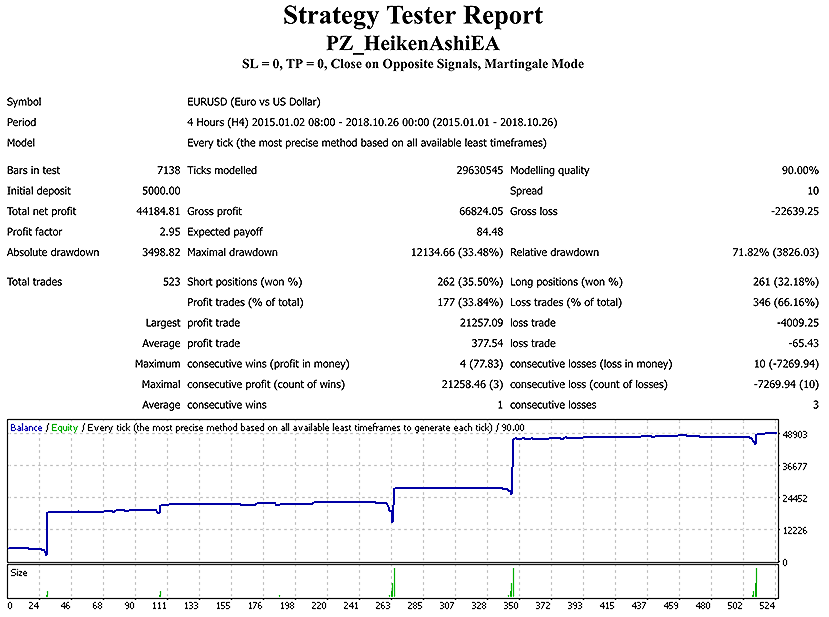
Task: Click the Symbol label
Action: tap(24, 102)
